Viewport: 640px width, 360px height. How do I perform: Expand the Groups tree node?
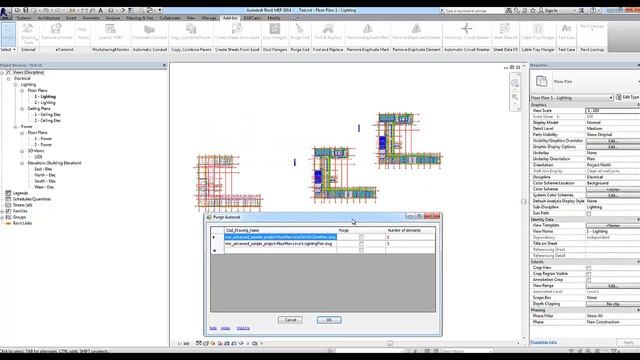pos(2,218)
